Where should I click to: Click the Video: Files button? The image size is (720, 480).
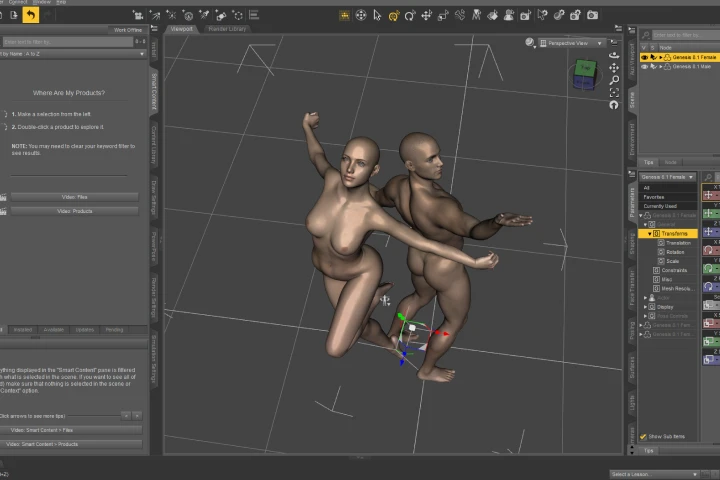point(74,197)
